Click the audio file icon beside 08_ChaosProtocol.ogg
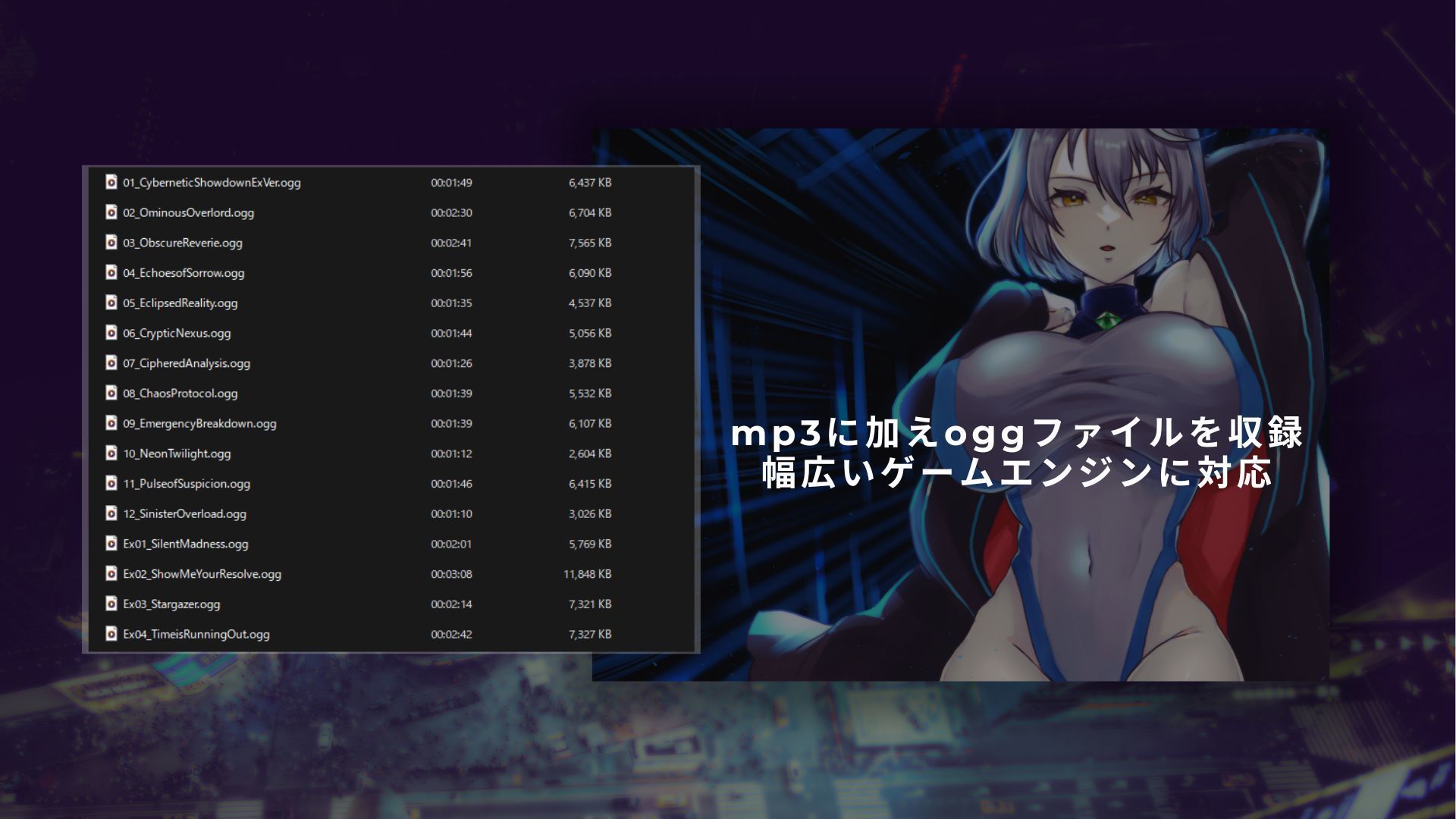The height and width of the screenshot is (819, 1456). tap(110, 393)
